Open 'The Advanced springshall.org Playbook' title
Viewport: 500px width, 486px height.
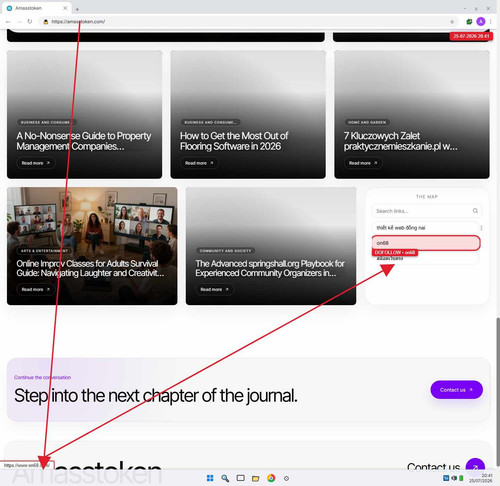pos(270,268)
